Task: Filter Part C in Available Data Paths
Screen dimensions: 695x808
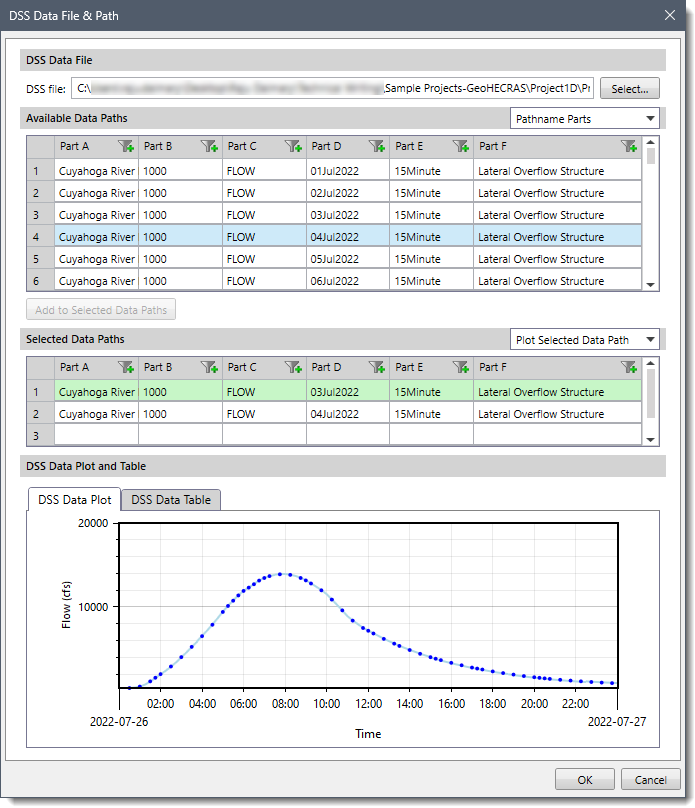Action: tap(293, 146)
